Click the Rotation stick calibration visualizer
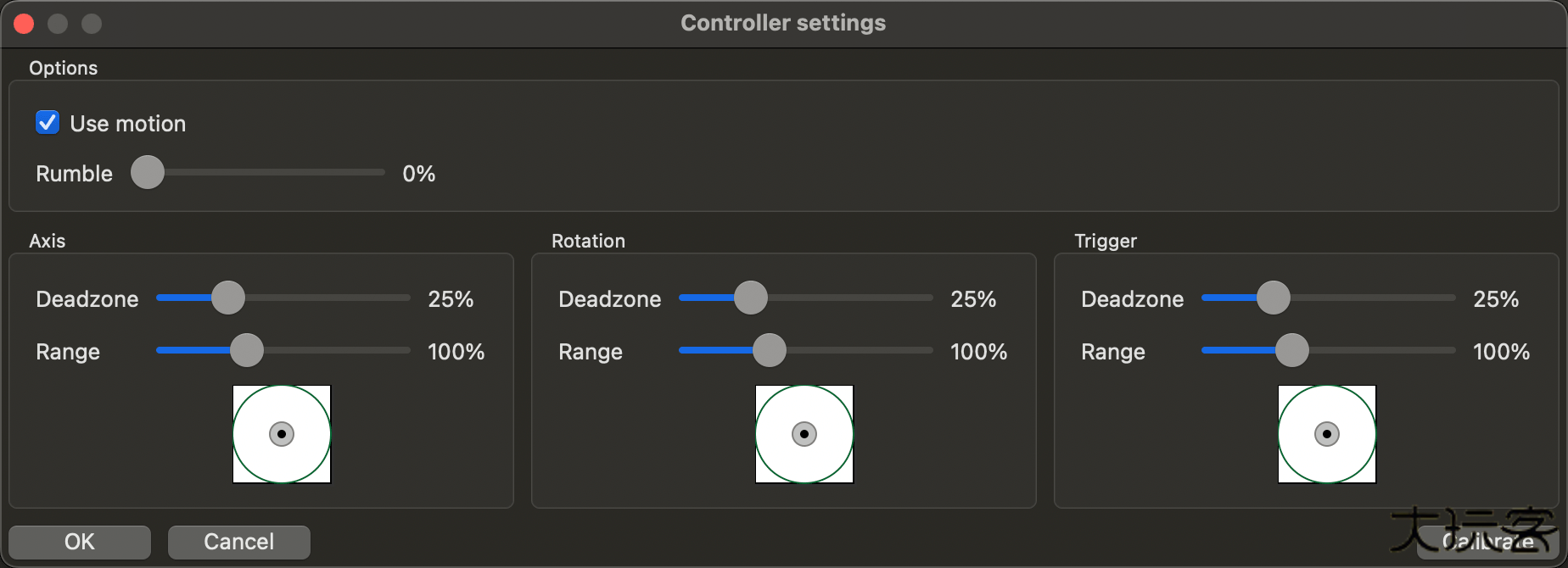This screenshot has width=1568, height=568. [804, 433]
